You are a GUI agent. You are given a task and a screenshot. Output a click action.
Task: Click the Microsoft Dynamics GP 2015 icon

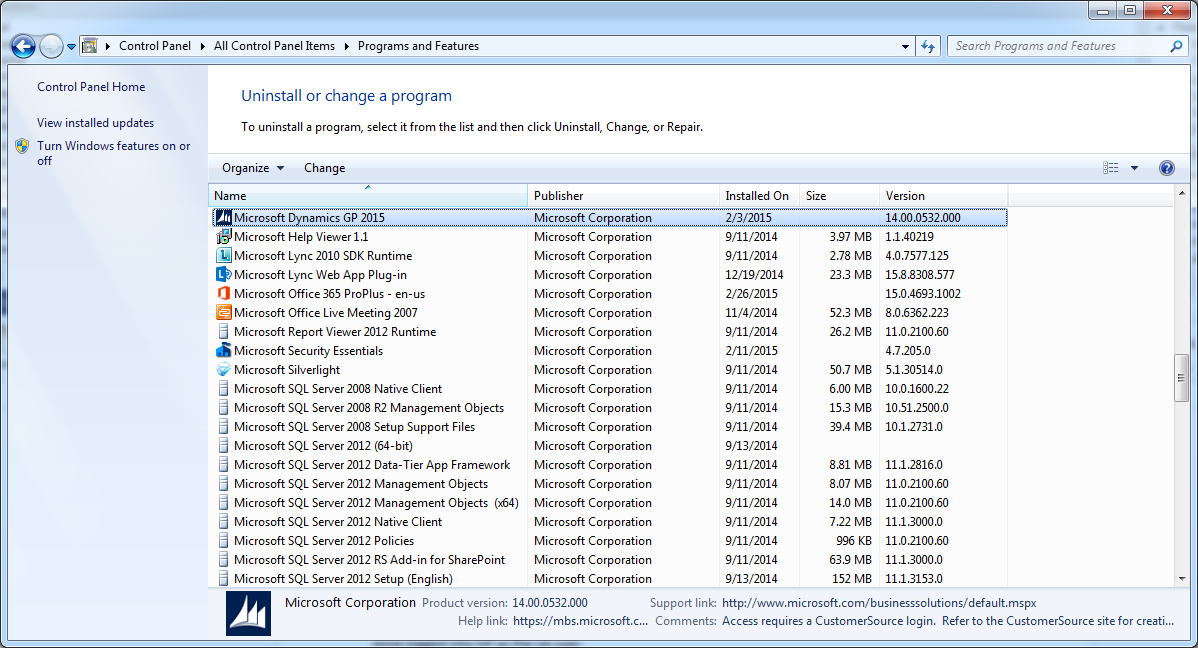(x=223, y=218)
